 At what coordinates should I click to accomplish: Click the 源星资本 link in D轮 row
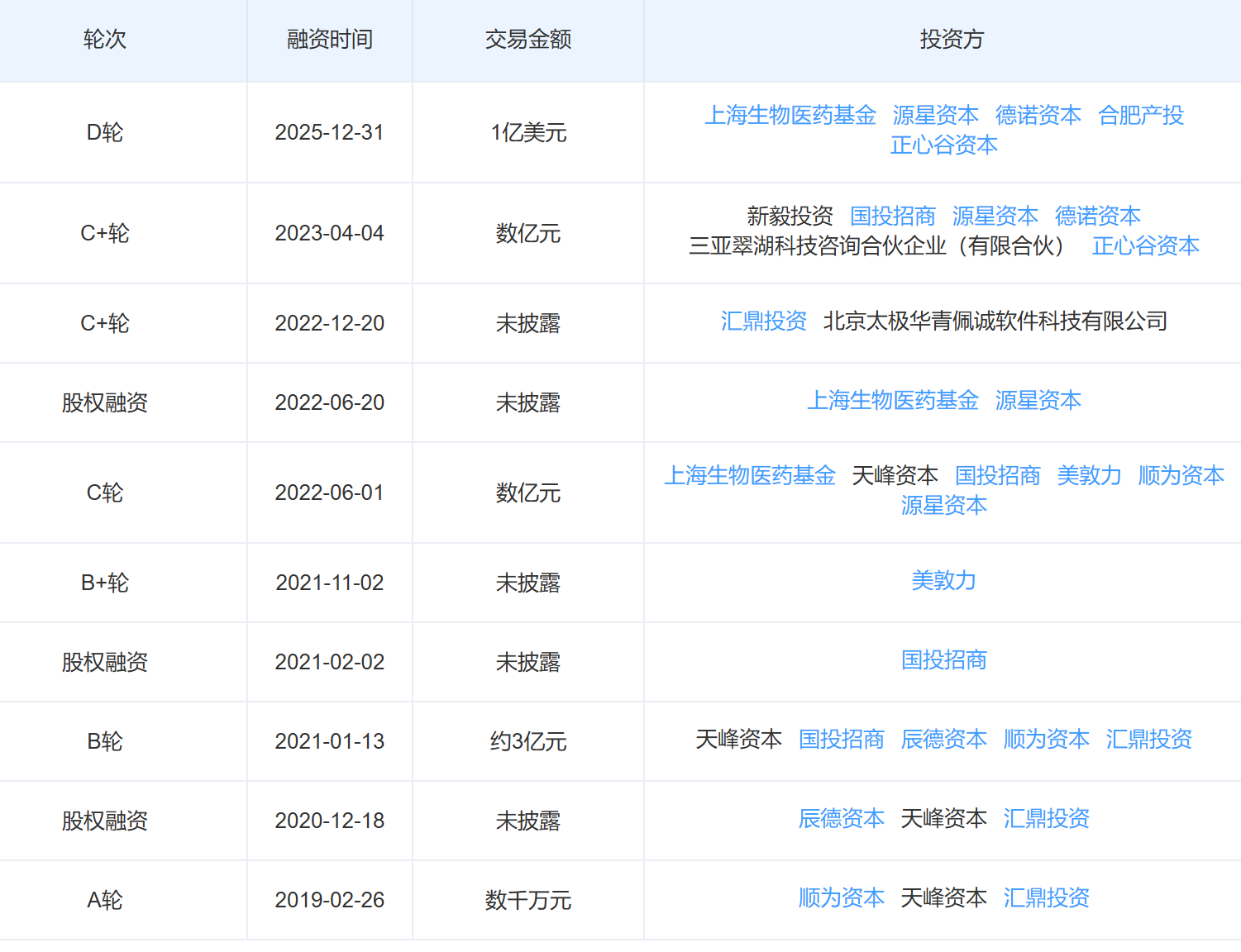point(936,116)
